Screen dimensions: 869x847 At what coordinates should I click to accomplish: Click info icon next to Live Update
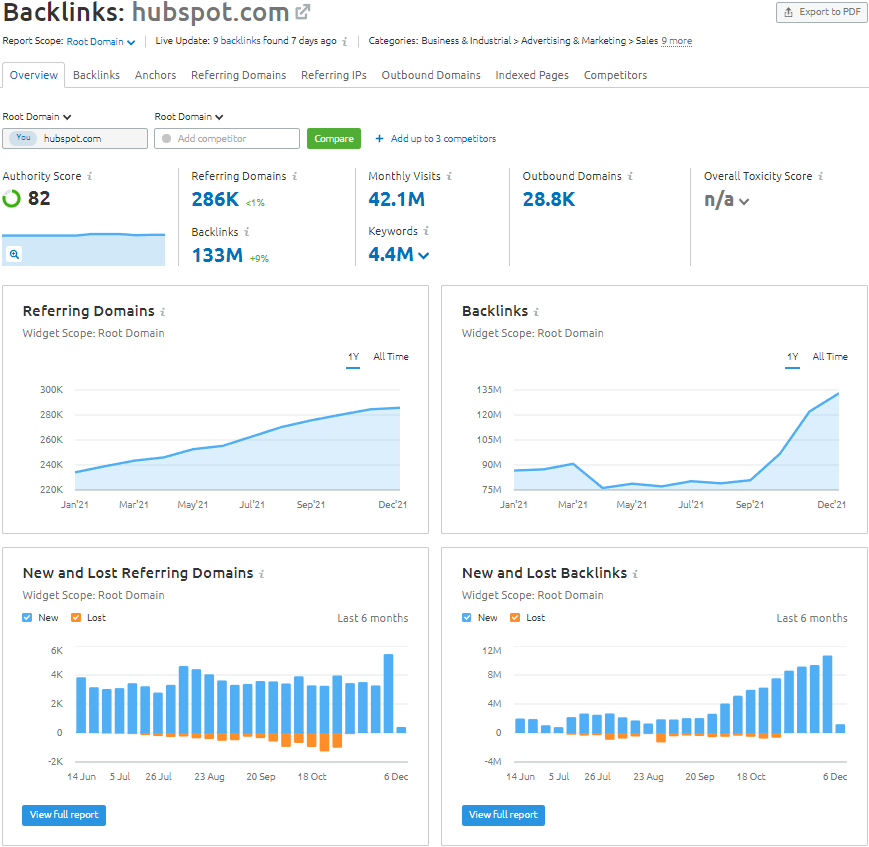click(345, 42)
